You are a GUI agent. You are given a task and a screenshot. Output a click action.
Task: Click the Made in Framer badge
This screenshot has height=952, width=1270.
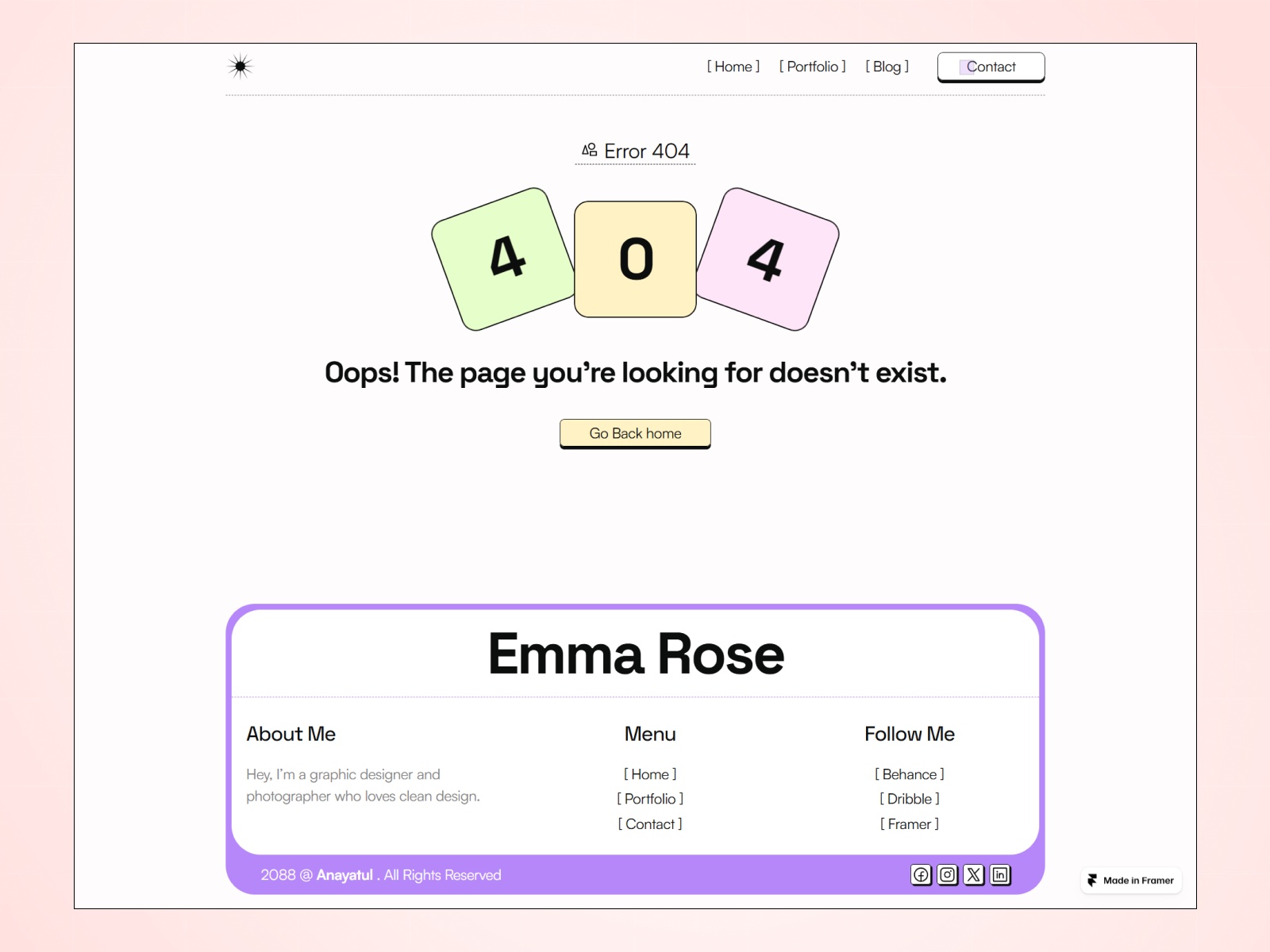tap(1130, 880)
